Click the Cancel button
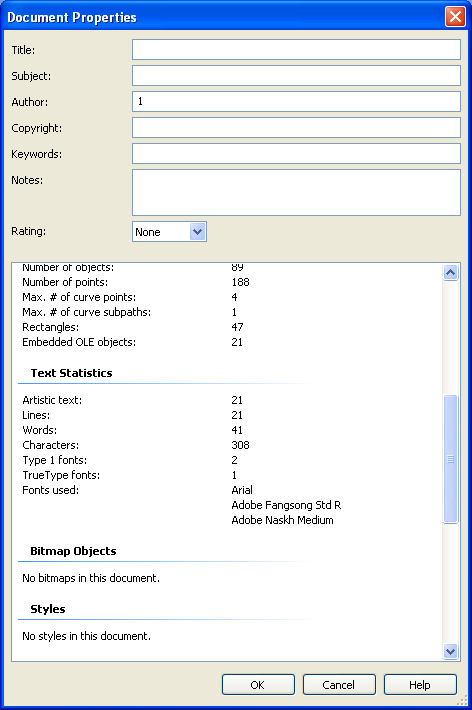 (x=339, y=685)
